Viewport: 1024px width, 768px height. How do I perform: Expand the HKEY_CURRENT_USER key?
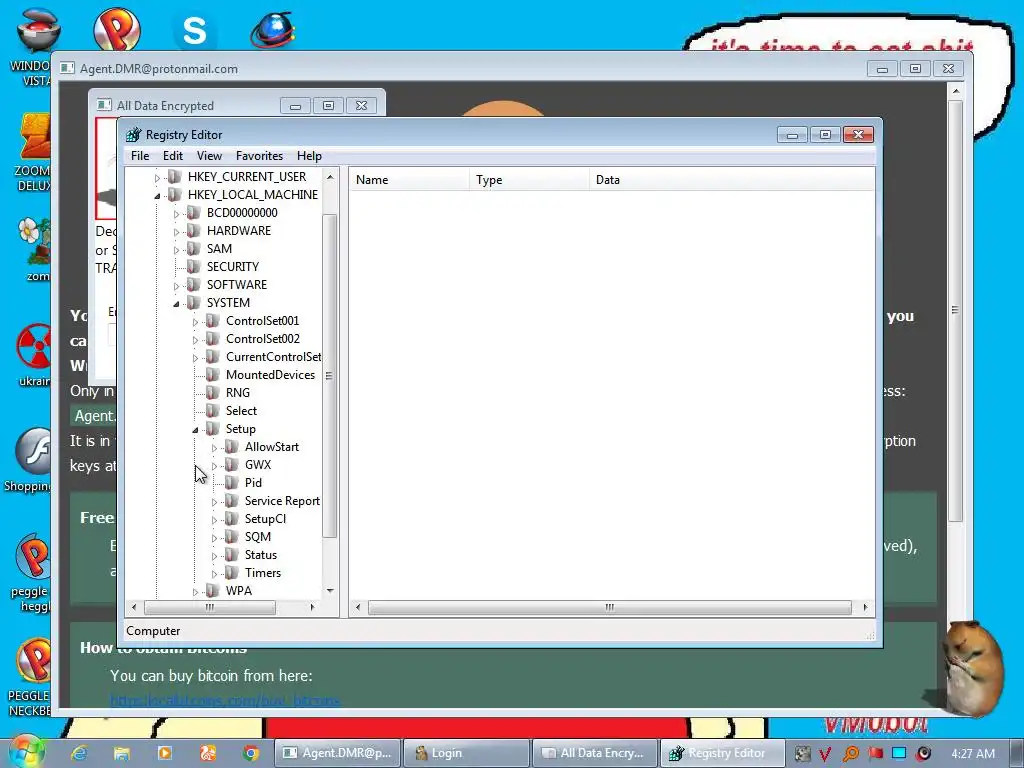click(x=157, y=178)
